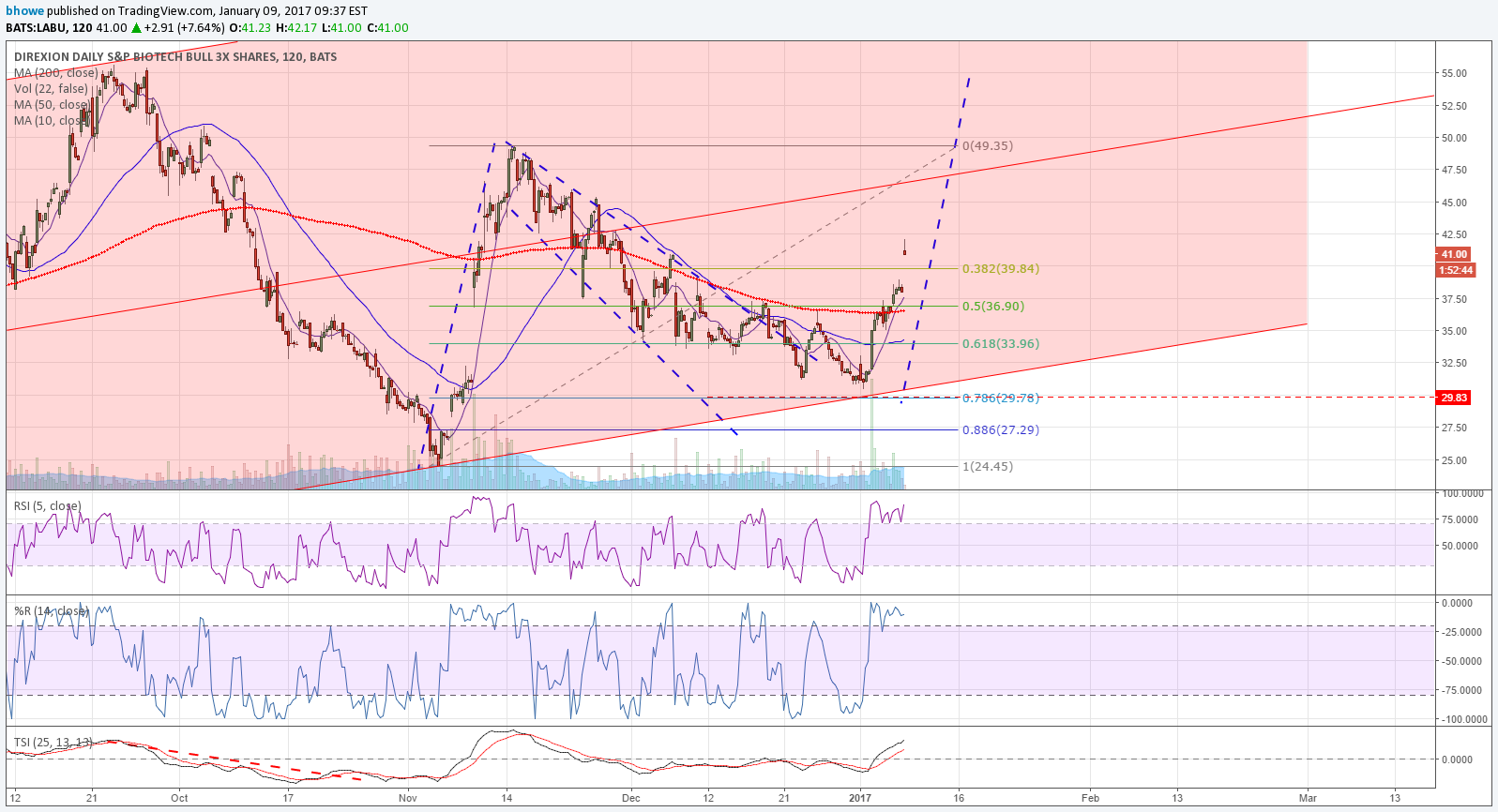Click the 0.886(27.29) Fibonacci level label

coord(1001,429)
